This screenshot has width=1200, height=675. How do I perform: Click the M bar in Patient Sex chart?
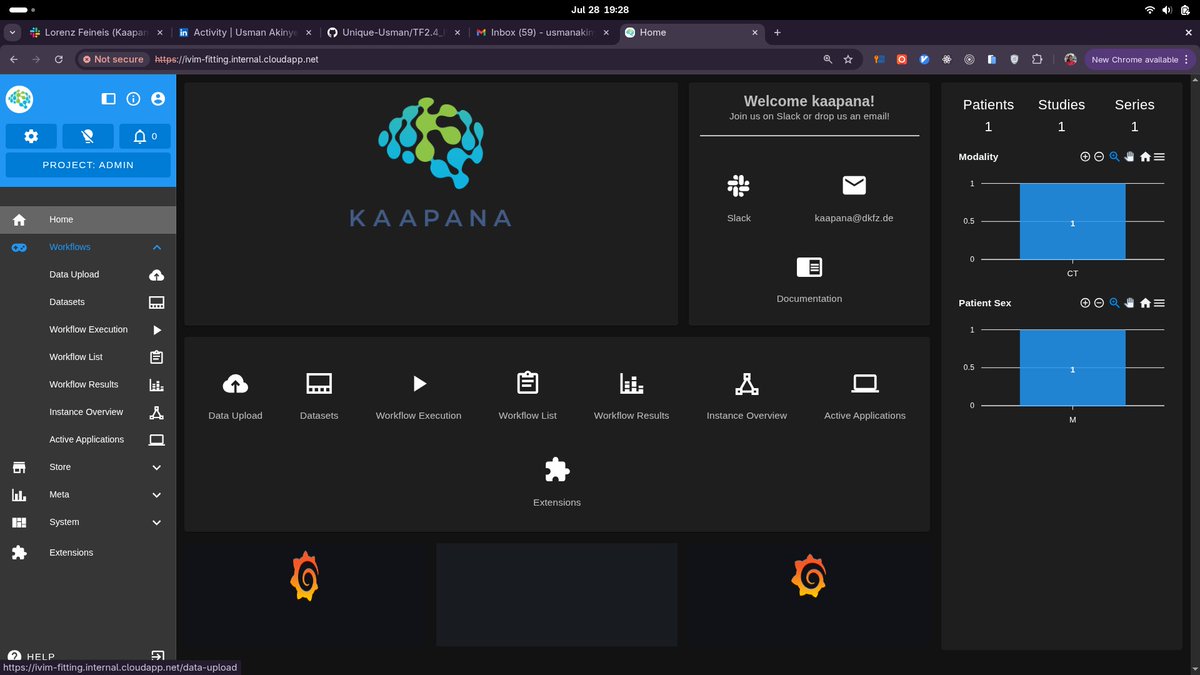[x=1072, y=368]
